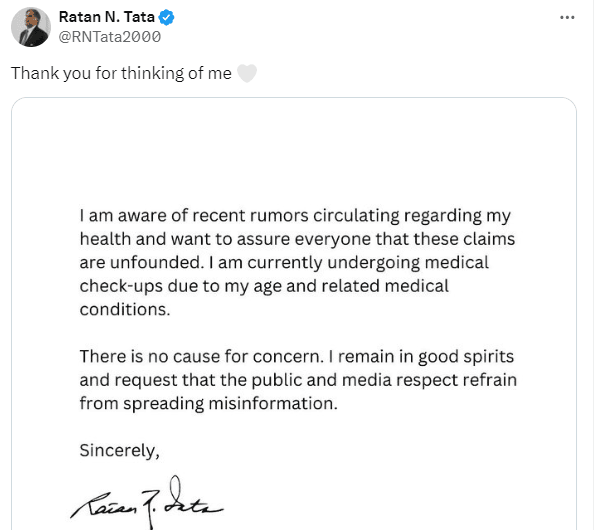Click line "check-ups due to my age"
601x530 pixels.
point(264,286)
